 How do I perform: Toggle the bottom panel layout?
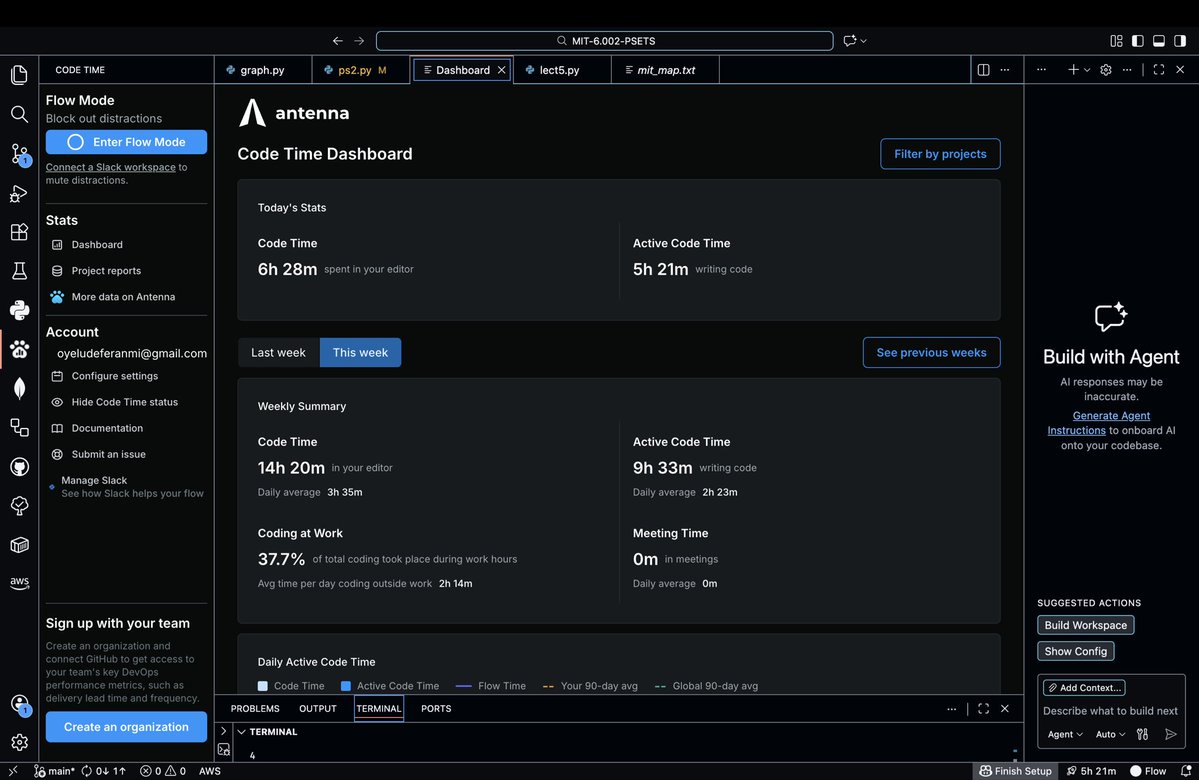tap(1159, 41)
